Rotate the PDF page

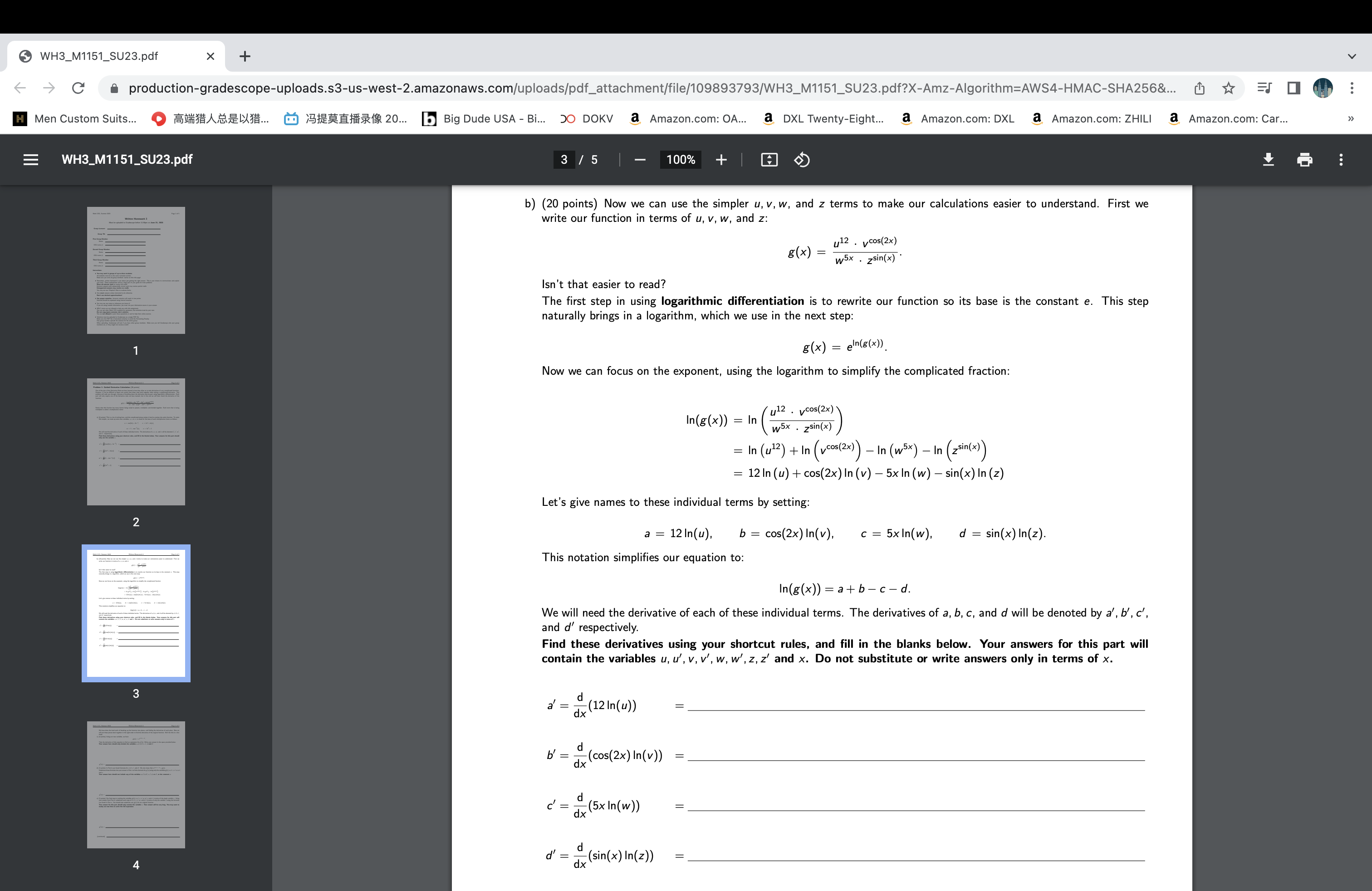(801, 160)
